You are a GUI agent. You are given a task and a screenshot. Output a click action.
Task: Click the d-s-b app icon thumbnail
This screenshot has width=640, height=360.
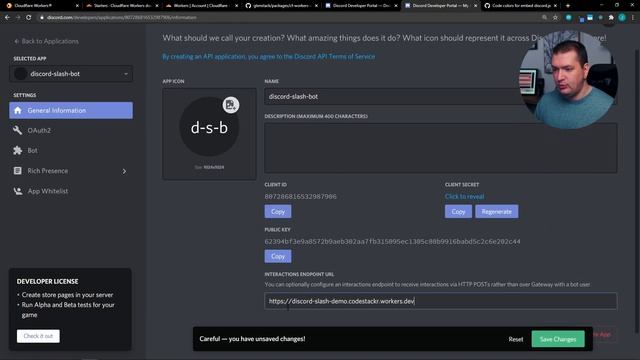click(x=209, y=127)
